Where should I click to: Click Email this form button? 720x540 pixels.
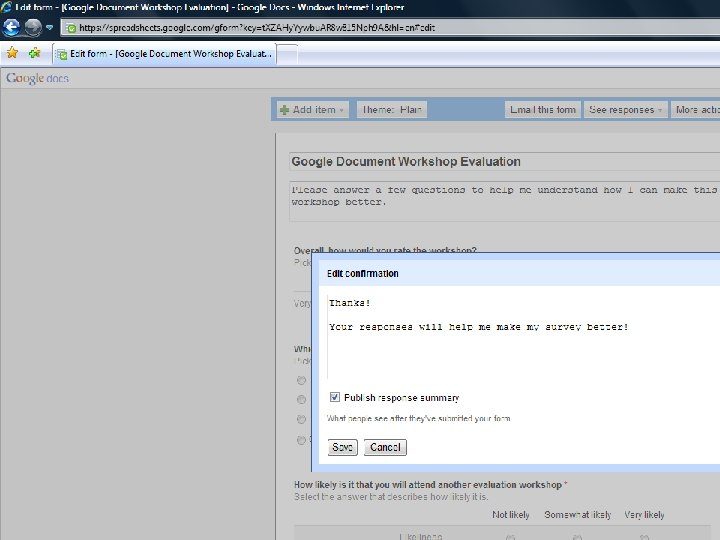(x=543, y=110)
